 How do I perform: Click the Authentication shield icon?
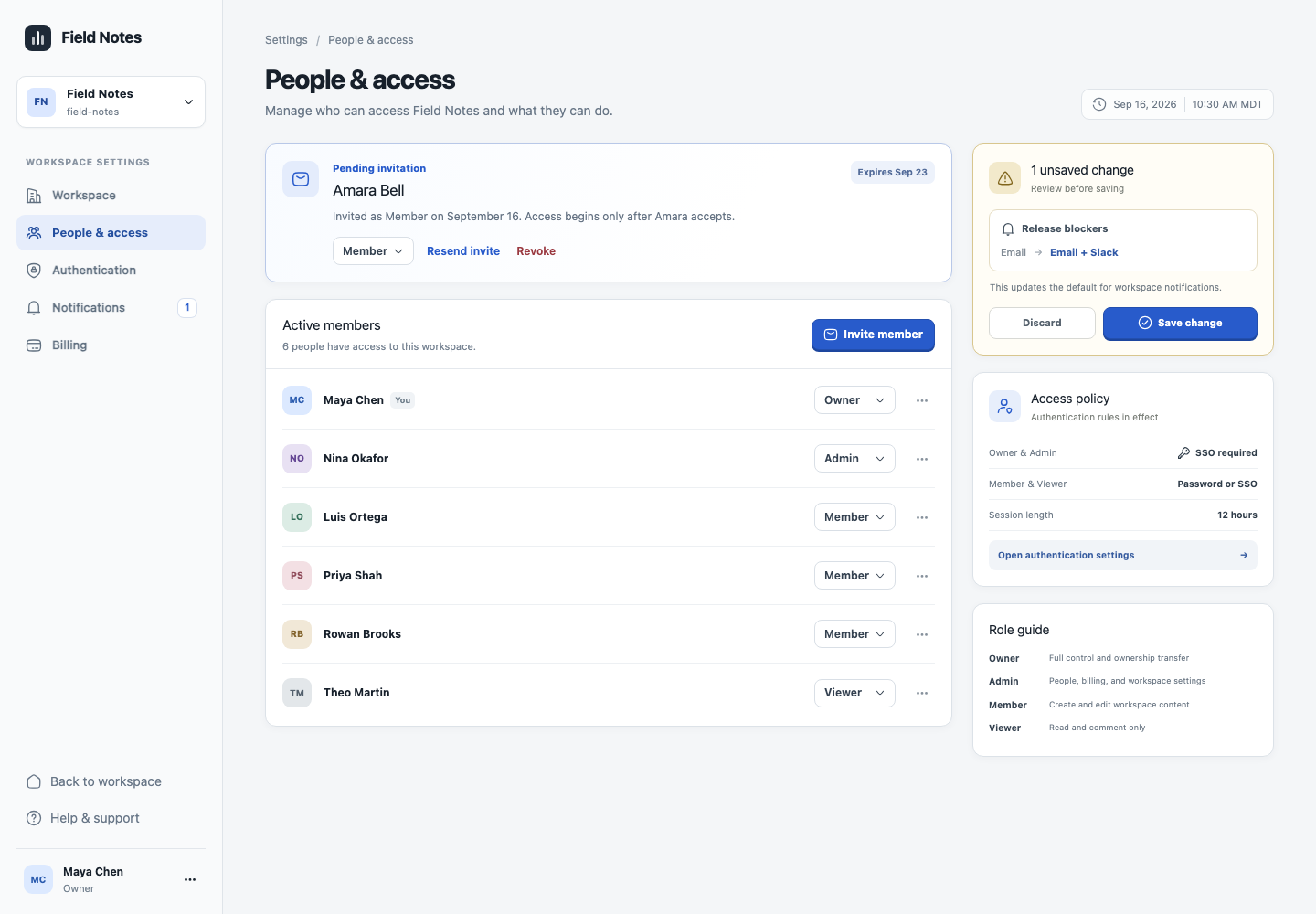point(34,271)
